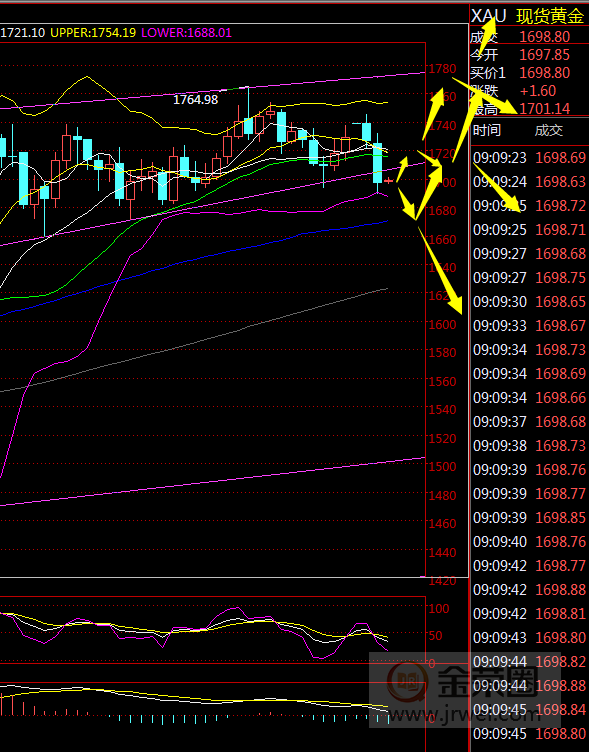Screen dimensions: 589x752
Task: Select the UPPER:1754.19 Bollinger band label
Action: point(93,33)
